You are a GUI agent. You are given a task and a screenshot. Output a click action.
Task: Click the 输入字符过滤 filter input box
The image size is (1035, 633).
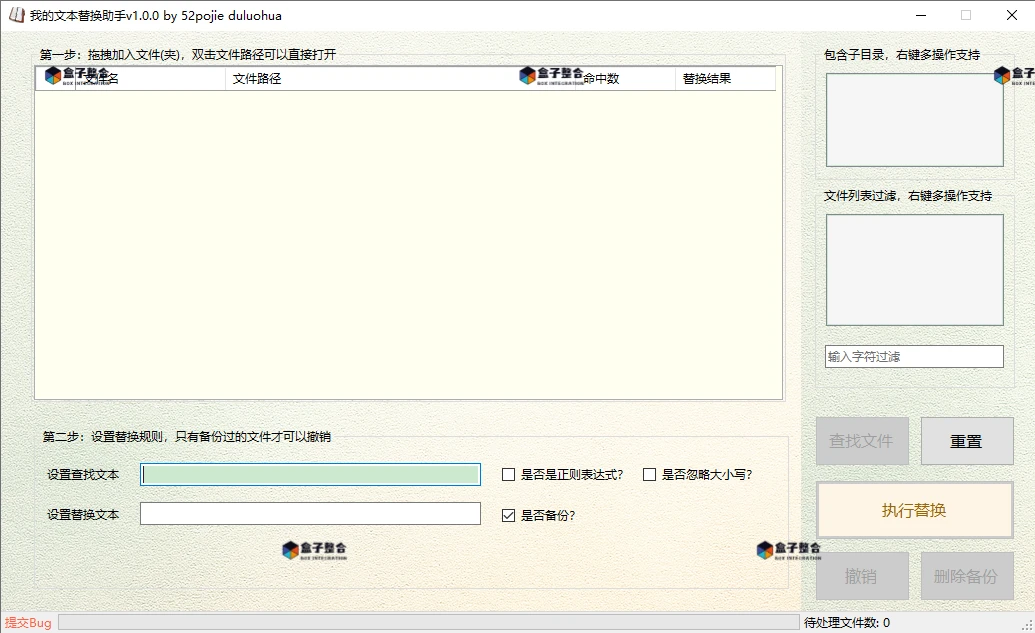[x=913, y=355]
